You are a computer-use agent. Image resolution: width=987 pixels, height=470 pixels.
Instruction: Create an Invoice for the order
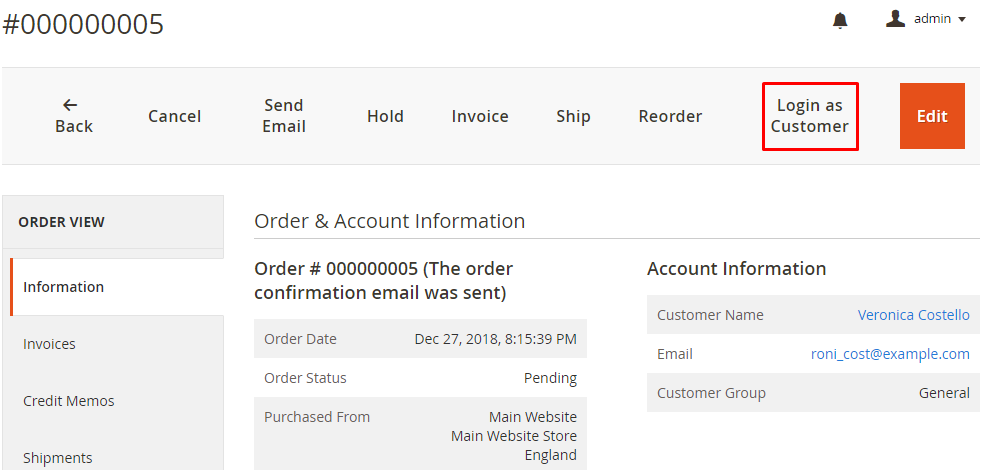pos(480,116)
